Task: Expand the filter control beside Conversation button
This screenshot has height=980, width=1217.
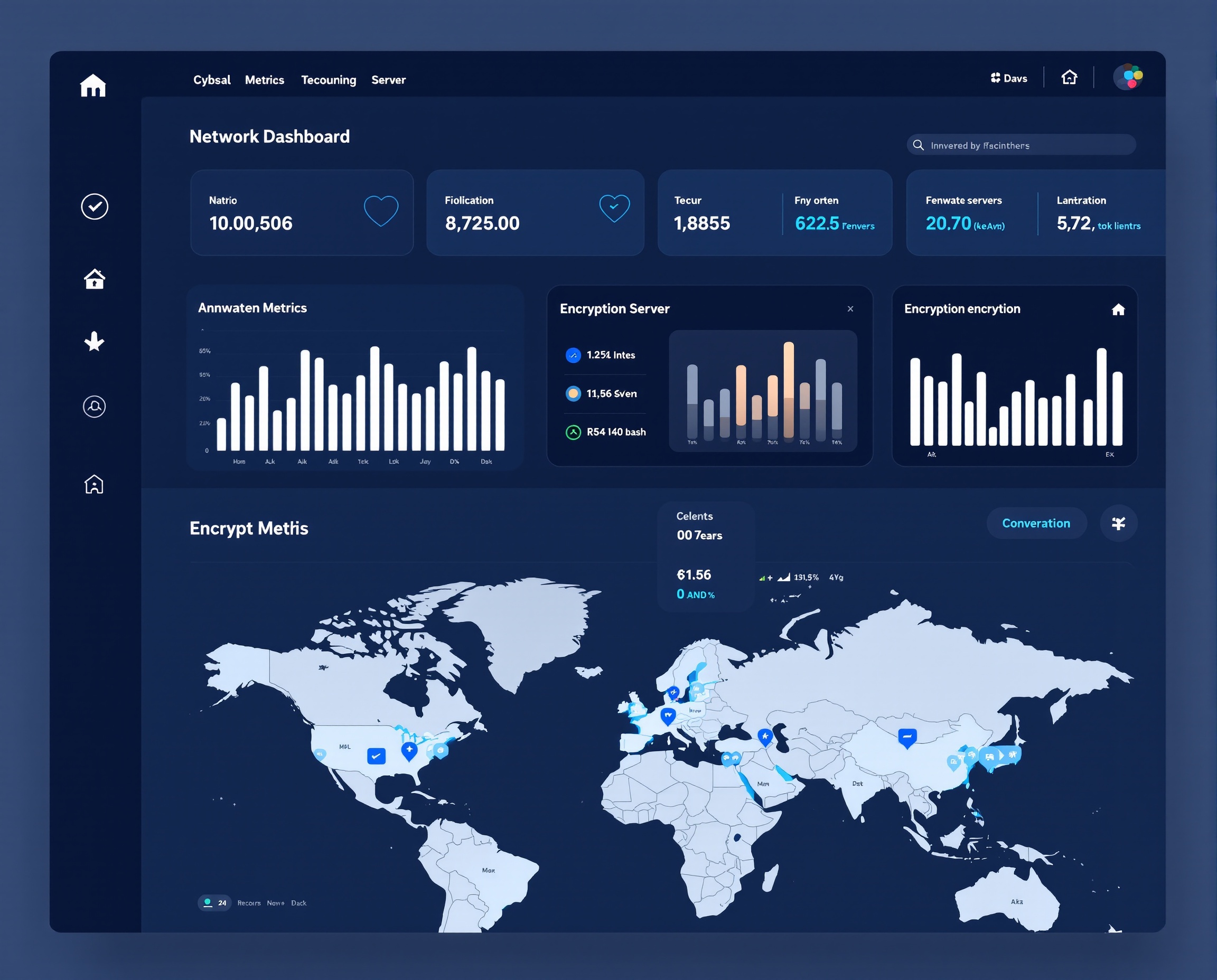Action: 1119,523
